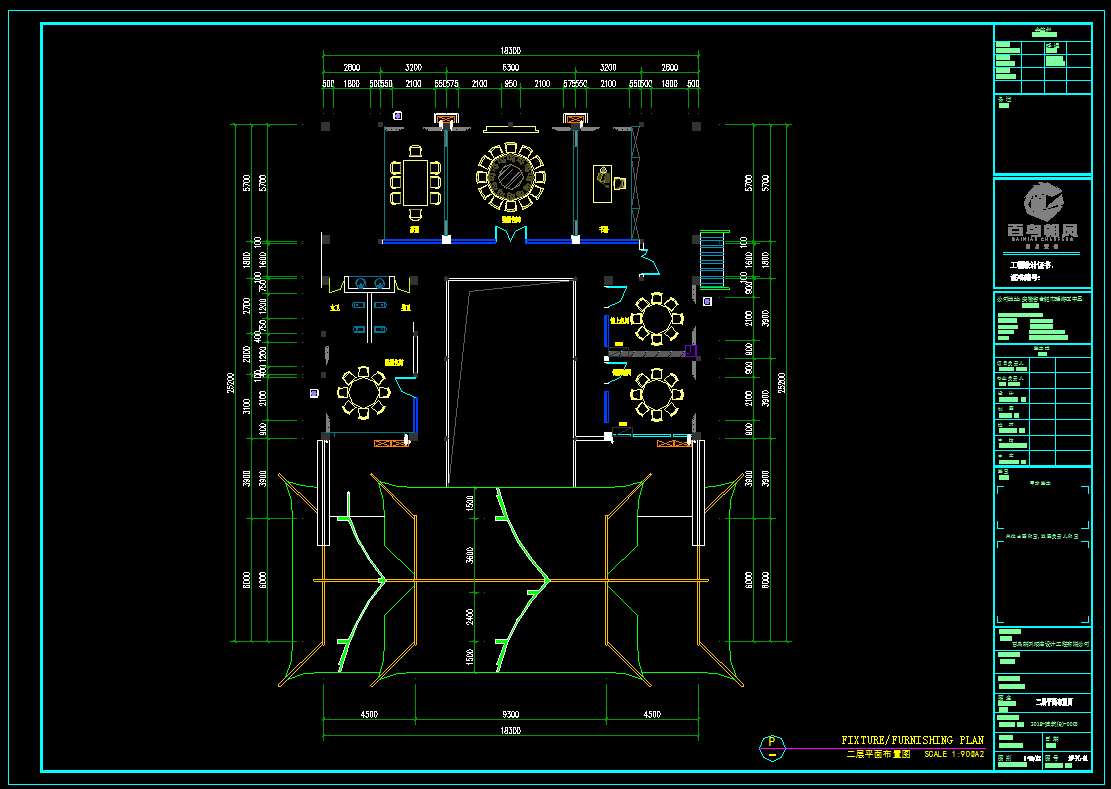
Task: Pick the plan view marker circle labeled P
Action: [772, 748]
